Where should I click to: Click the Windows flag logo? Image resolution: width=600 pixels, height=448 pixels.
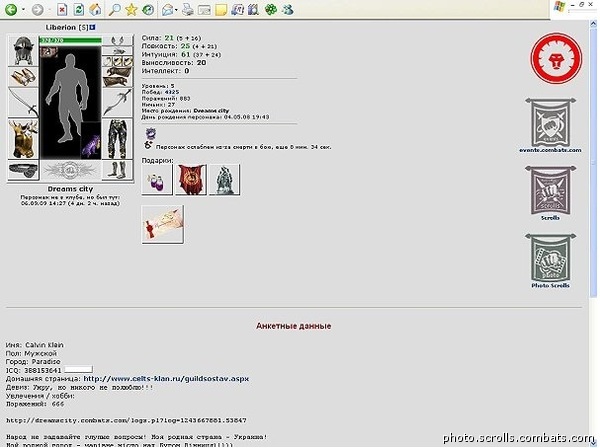point(559,7)
